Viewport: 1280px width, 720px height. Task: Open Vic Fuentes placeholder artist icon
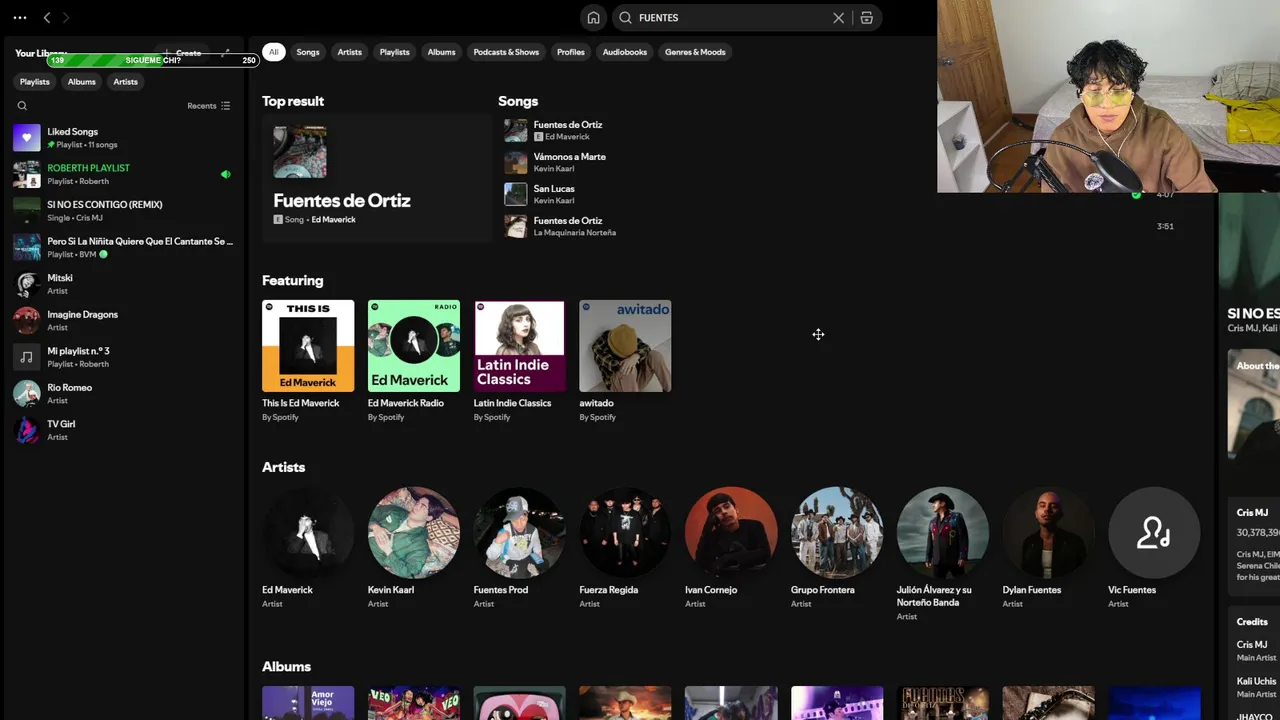point(1154,533)
